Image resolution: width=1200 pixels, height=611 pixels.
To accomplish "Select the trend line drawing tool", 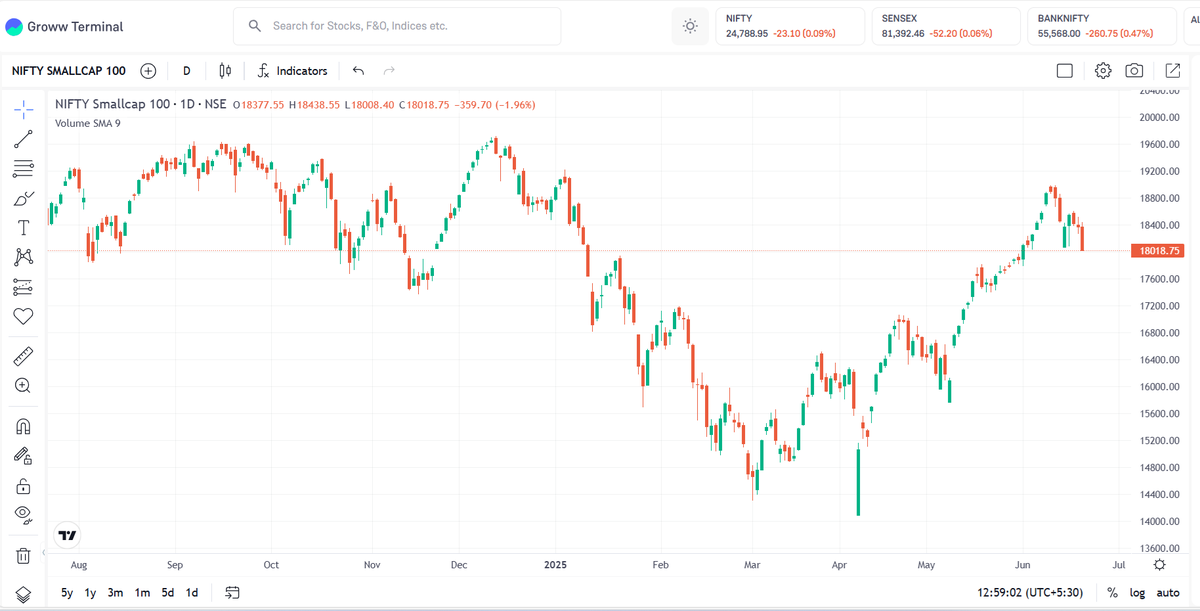I will click(x=23, y=140).
